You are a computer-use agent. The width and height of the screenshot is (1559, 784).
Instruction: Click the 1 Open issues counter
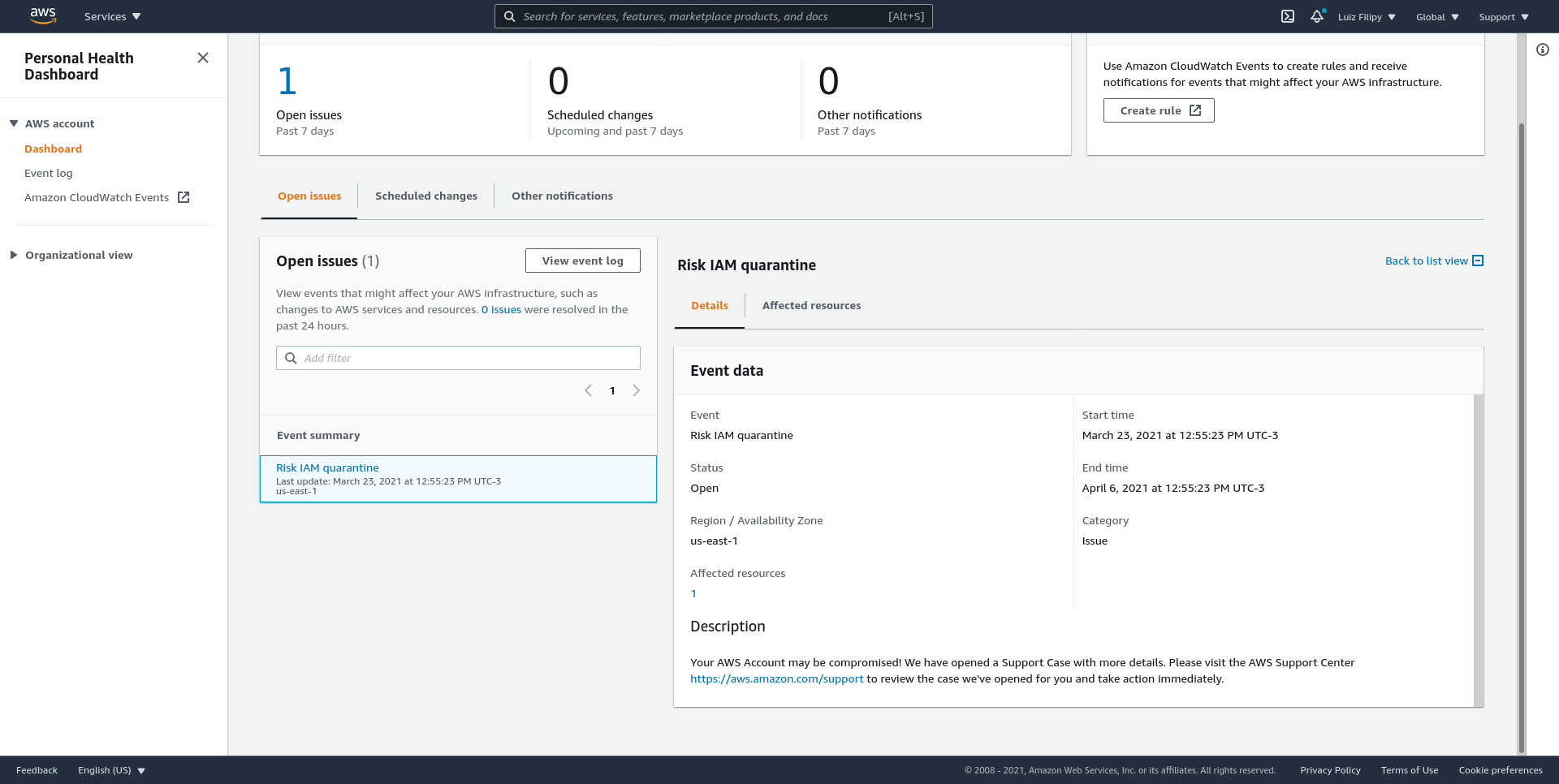(287, 81)
